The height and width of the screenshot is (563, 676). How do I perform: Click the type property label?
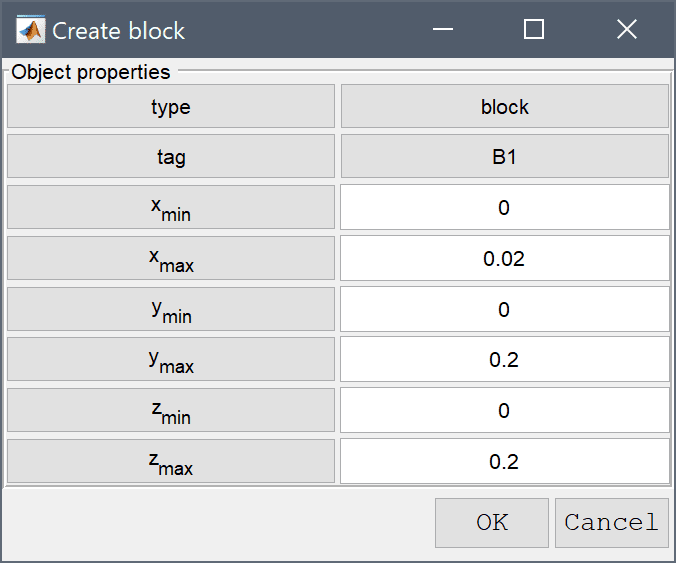tap(171, 106)
